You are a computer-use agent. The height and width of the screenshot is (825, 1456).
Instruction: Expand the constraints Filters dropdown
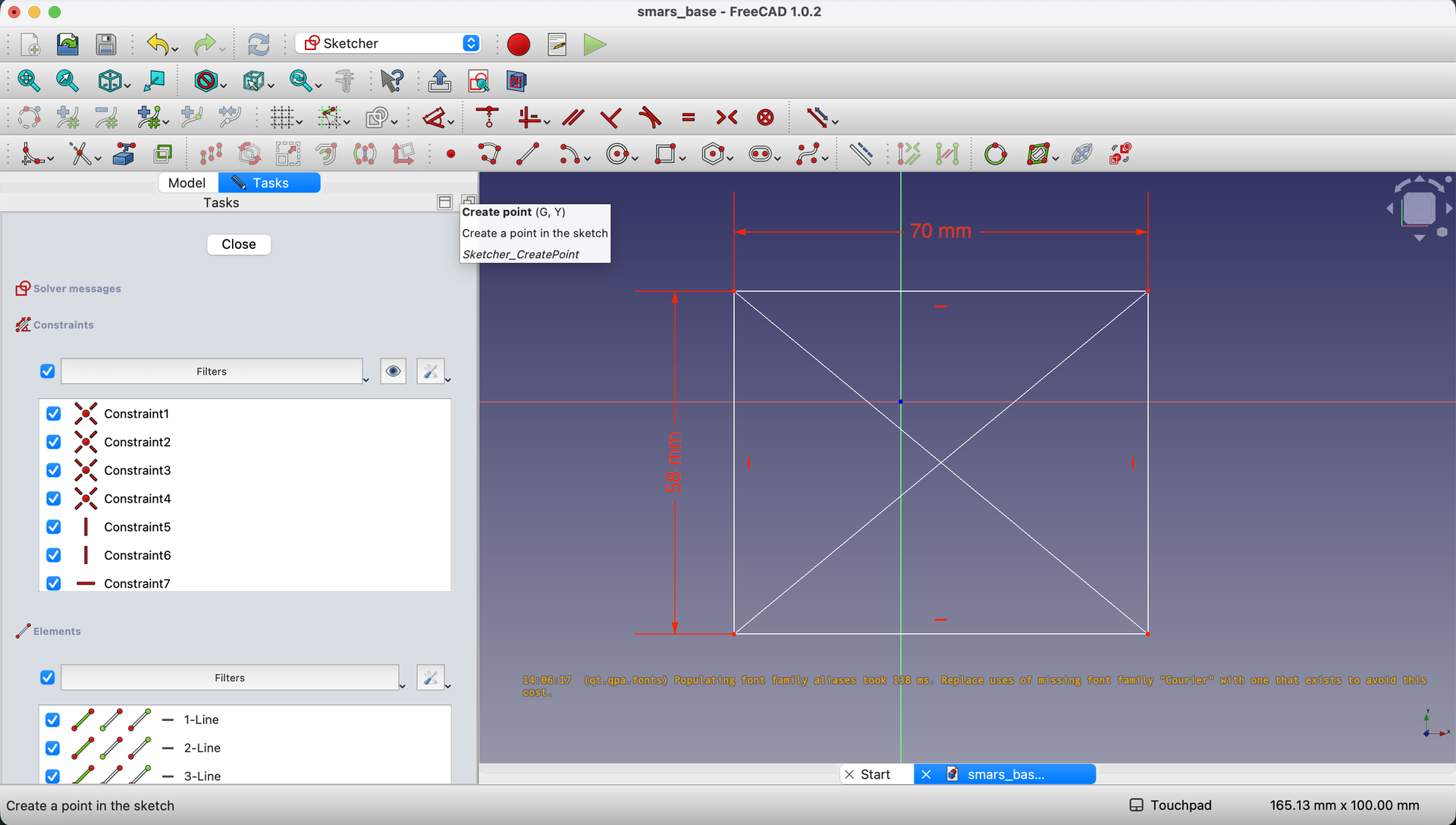click(x=212, y=372)
